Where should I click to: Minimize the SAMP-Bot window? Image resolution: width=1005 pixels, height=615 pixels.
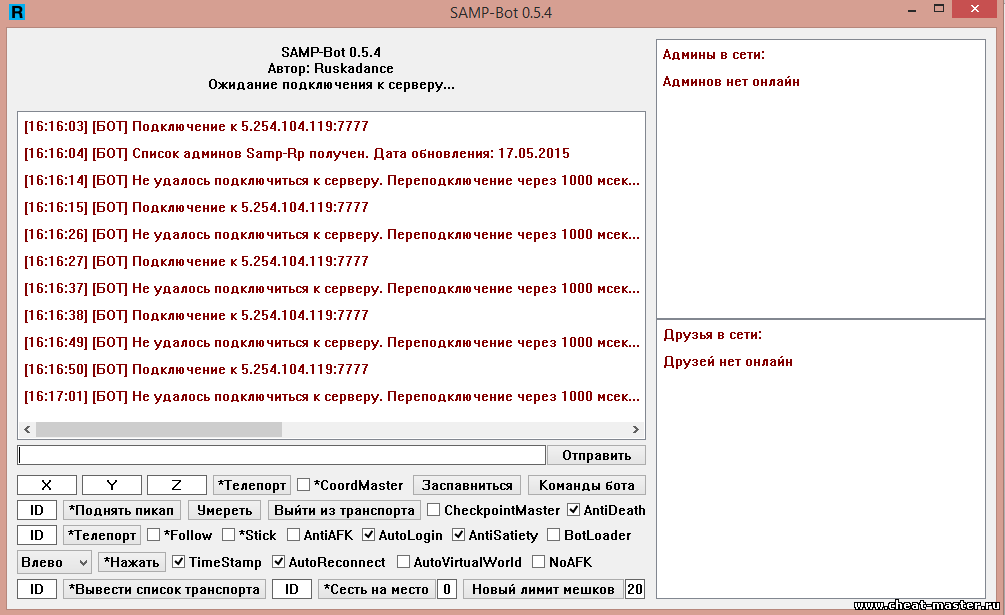click(x=911, y=10)
